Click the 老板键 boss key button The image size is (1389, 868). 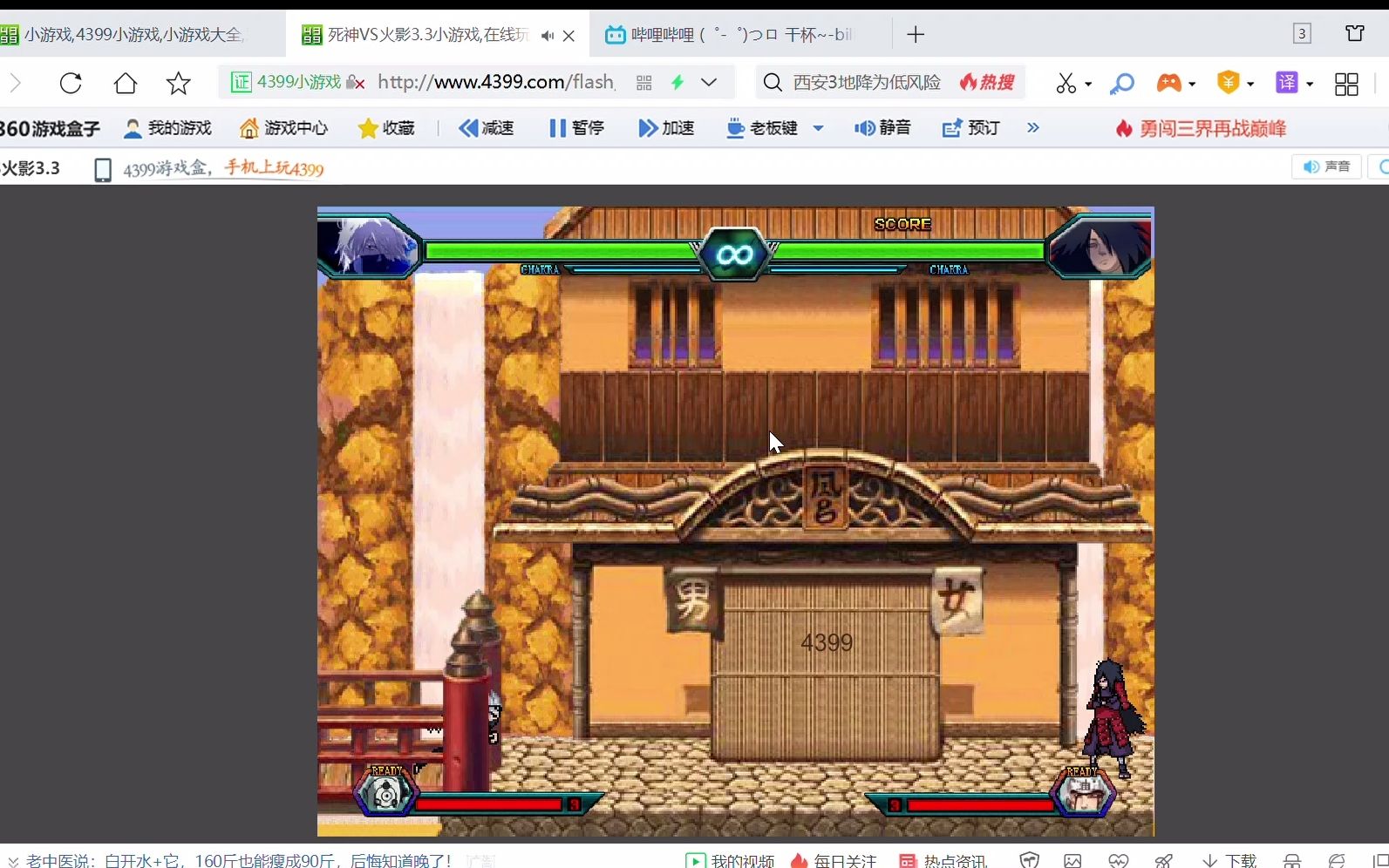pos(762,129)
